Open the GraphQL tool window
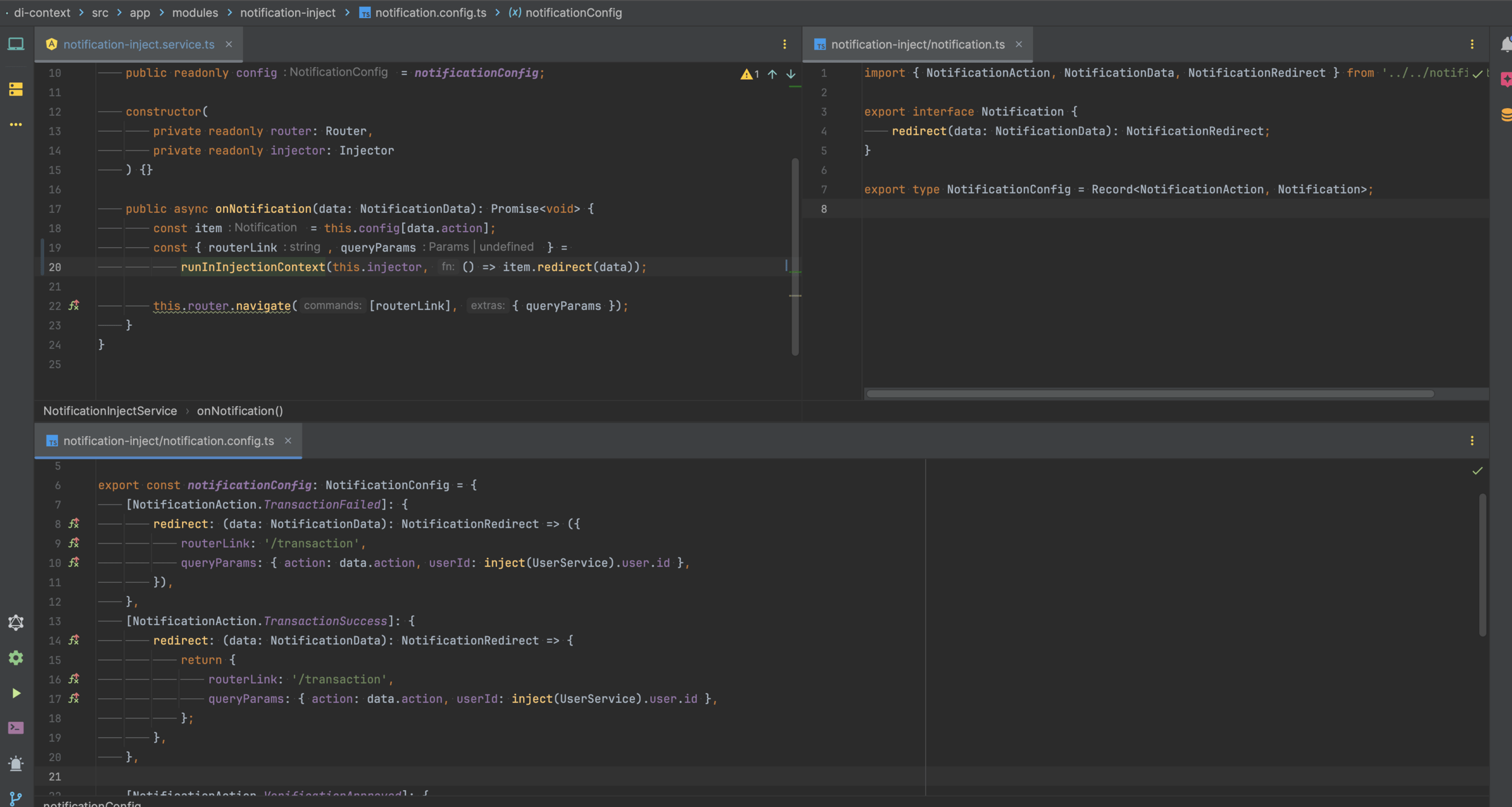Image resolution: width=1512 pixels, height=807 pixels. click(x=16, y=623)
